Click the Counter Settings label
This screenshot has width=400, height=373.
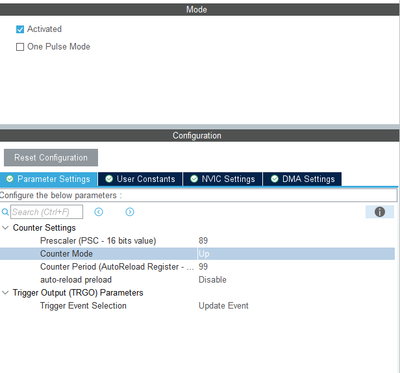(x=44, y=228)
